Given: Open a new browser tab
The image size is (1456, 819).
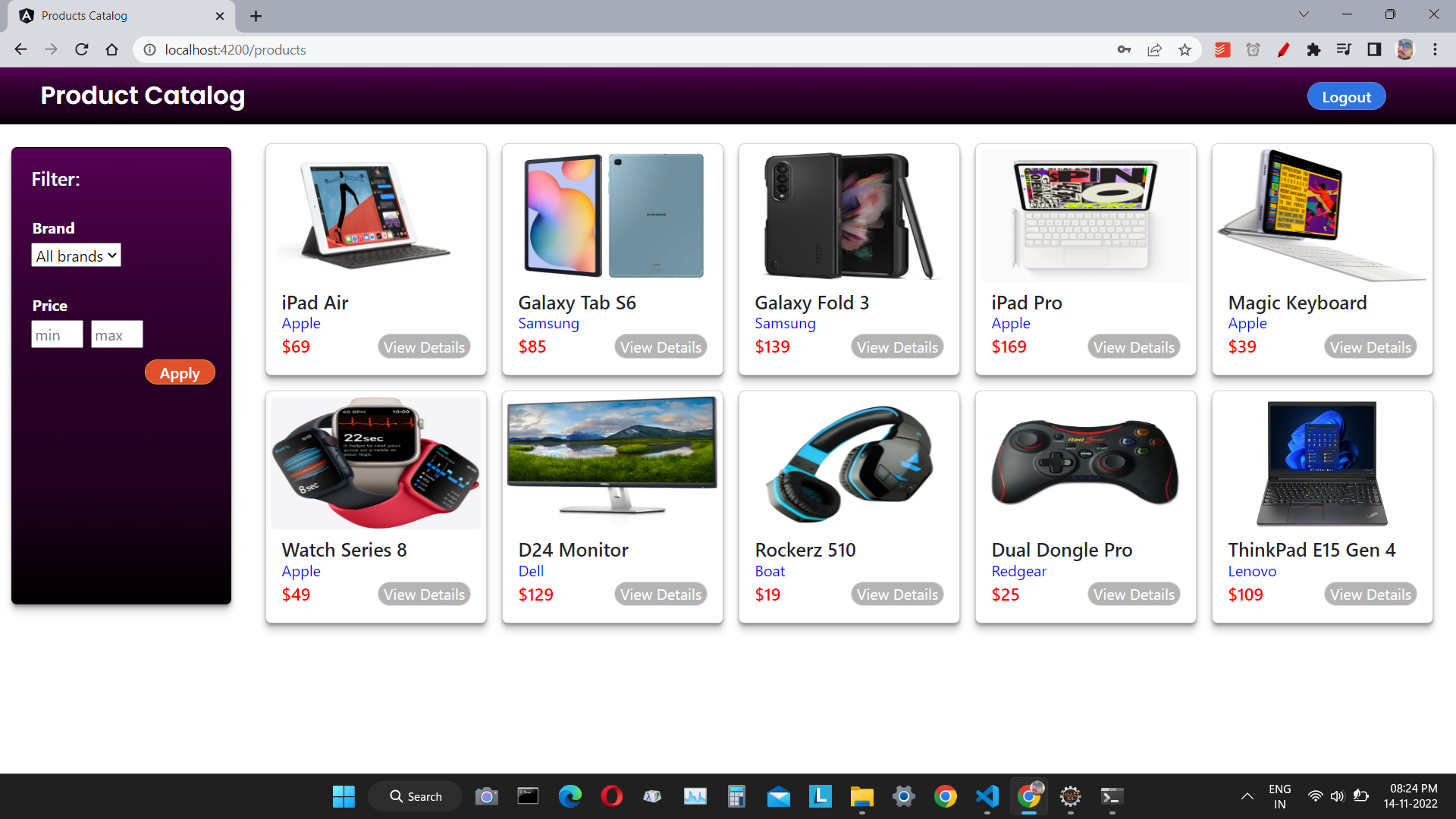Looking at the screenshot, I should (x=256, y=16).
